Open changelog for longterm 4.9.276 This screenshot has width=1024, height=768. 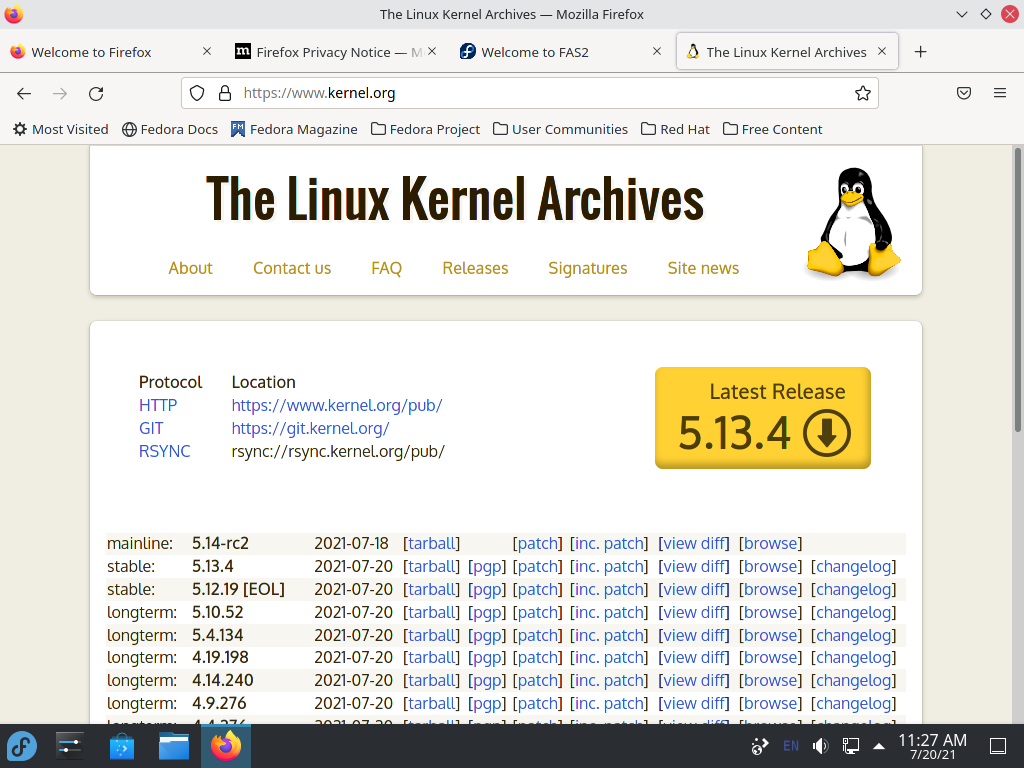854,703
